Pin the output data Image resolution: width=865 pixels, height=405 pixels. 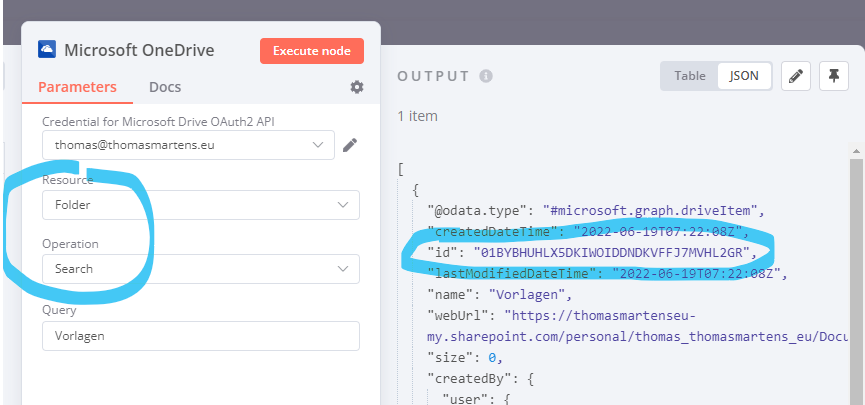tap(833, 76)
